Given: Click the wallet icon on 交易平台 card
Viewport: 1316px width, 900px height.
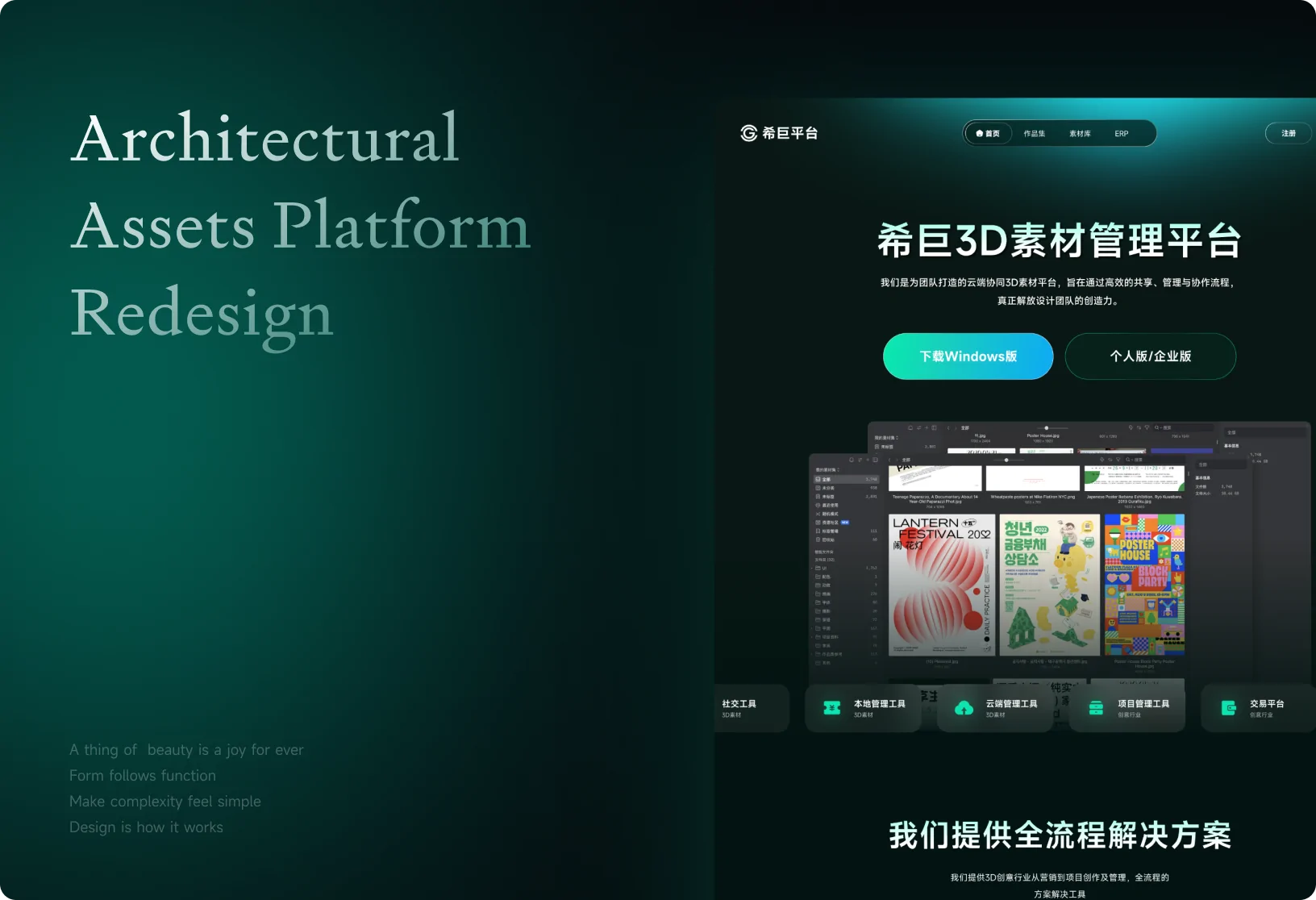Looking at the screenshot, I should pyautogui.click(x=1228, y=708).
